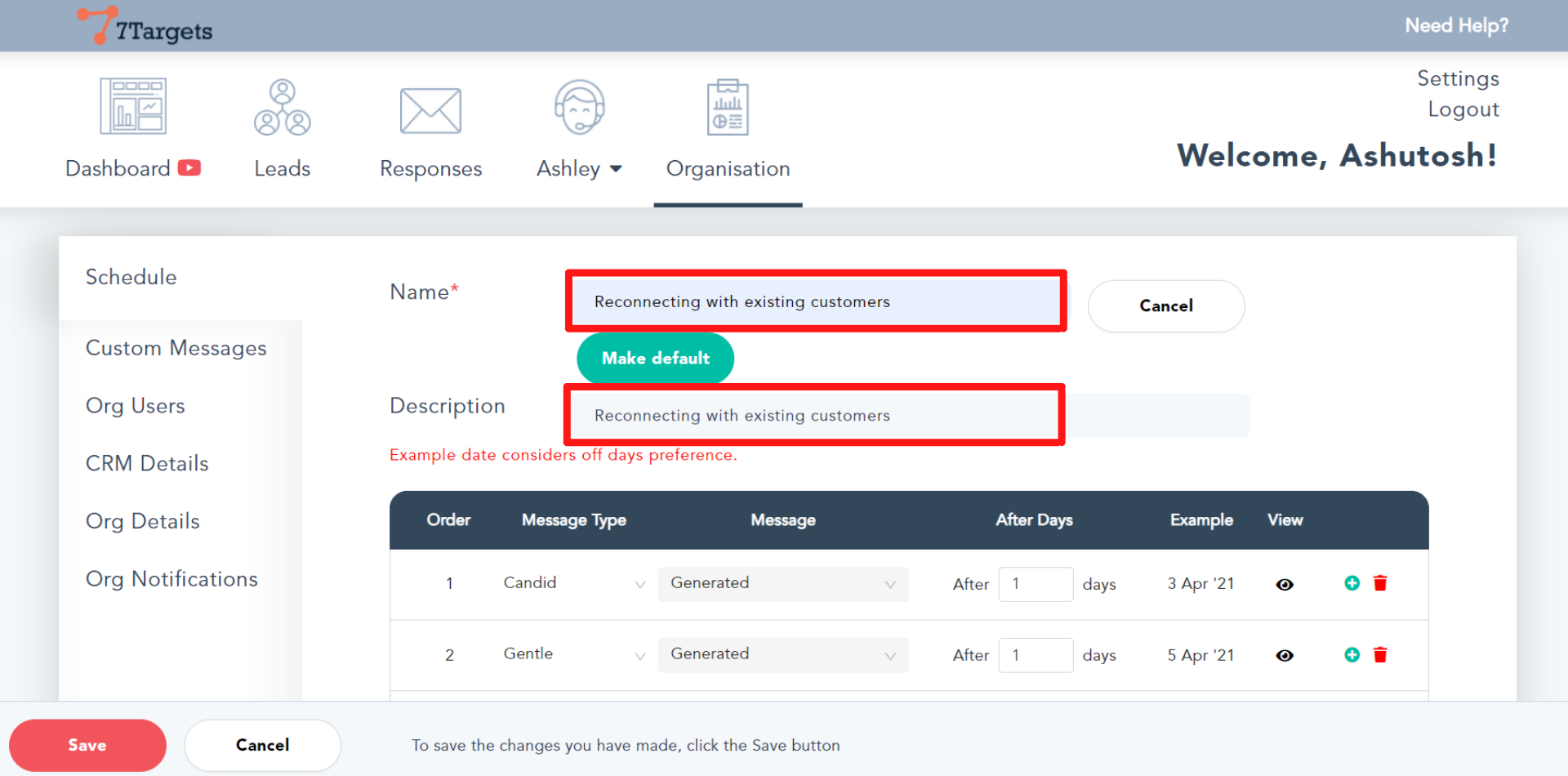View the Candid message preview eye
The width and height of the screenshot is (1568, 776).
pos(1285,584)
